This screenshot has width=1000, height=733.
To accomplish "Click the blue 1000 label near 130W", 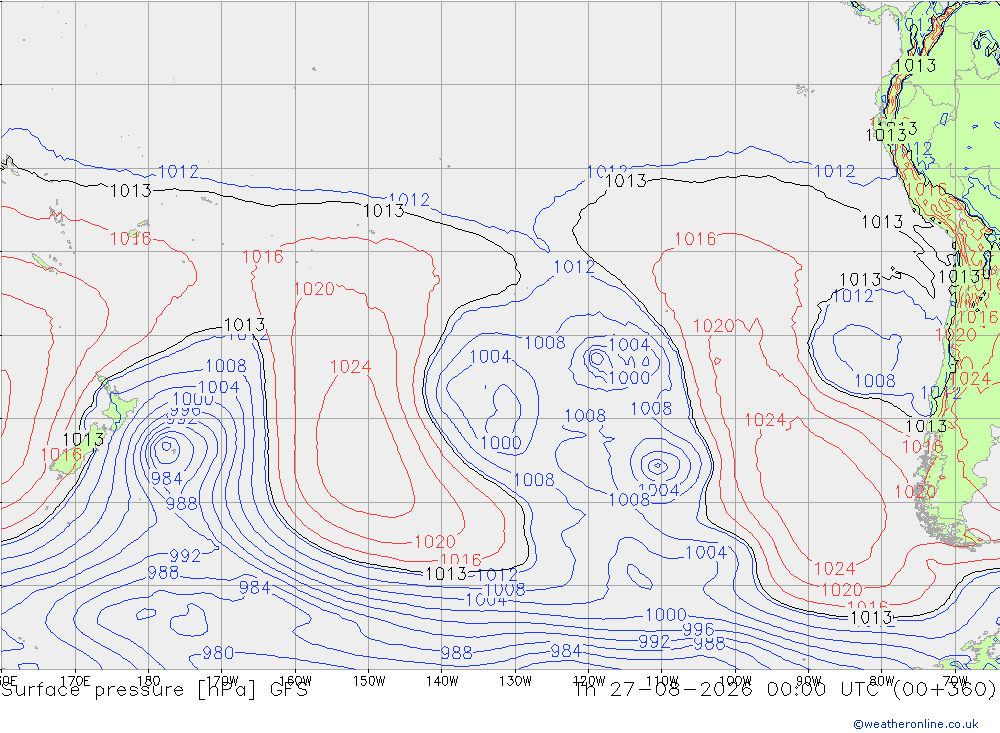I will 501,443.
